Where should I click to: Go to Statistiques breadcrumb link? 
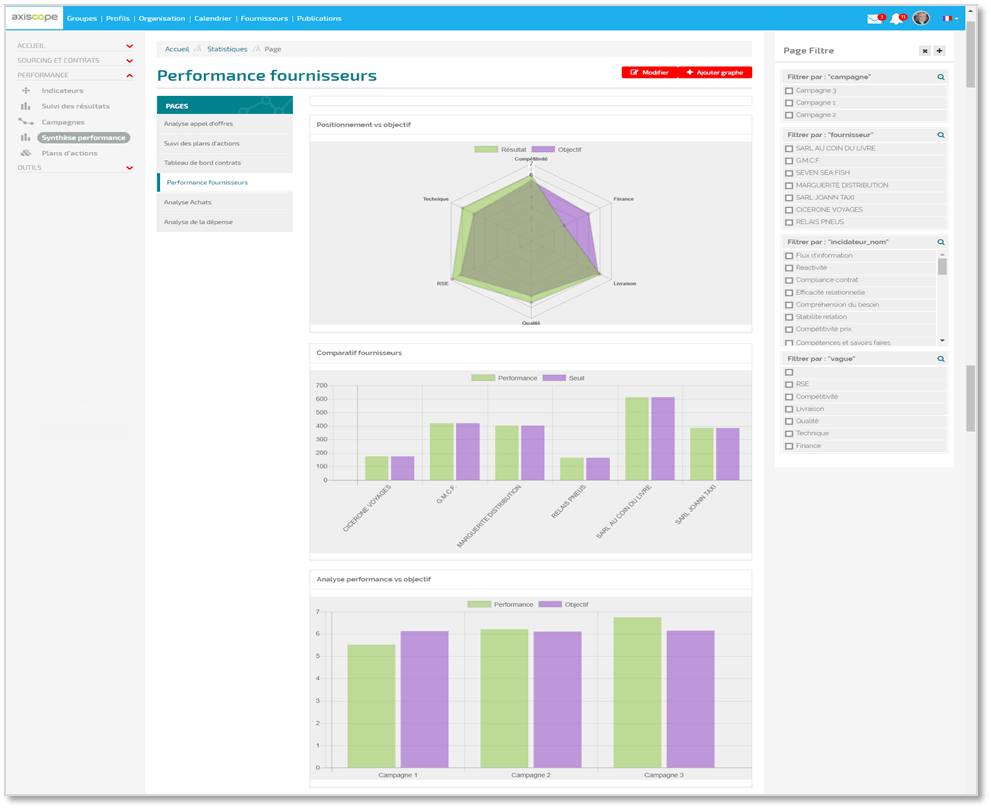pyautogui.click(x=227, y=49)
